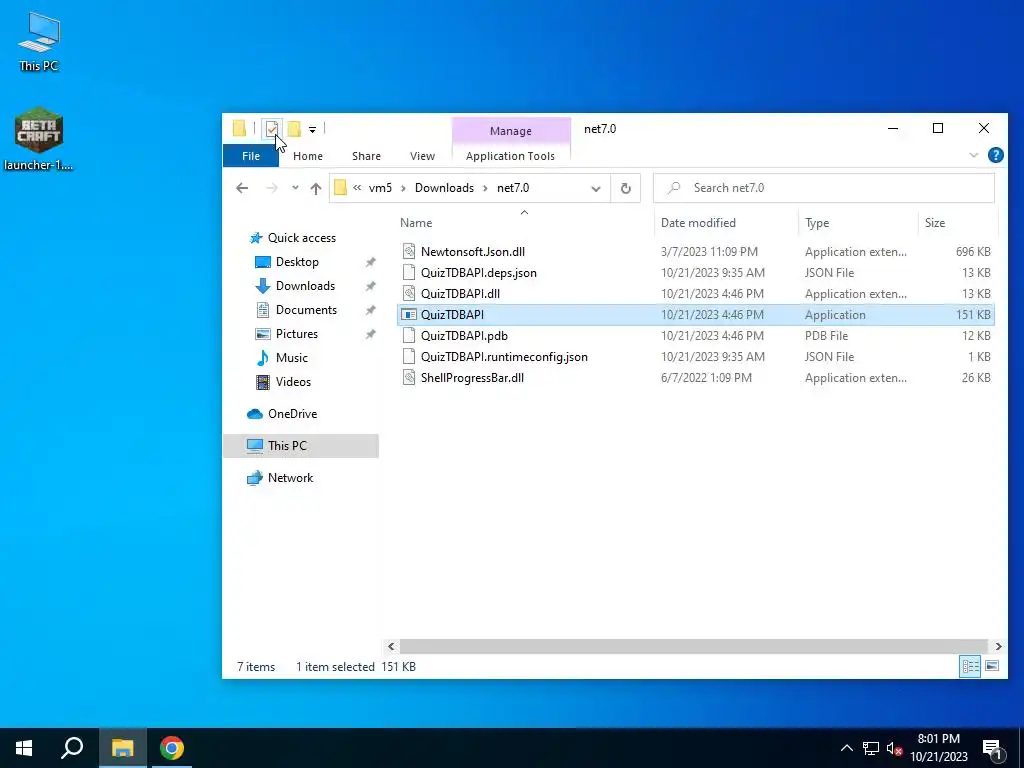Image resolution: width=1024 pixels, height=768 pixels.
Task: Open Desktop in the navigation pane
Action: 296,262
